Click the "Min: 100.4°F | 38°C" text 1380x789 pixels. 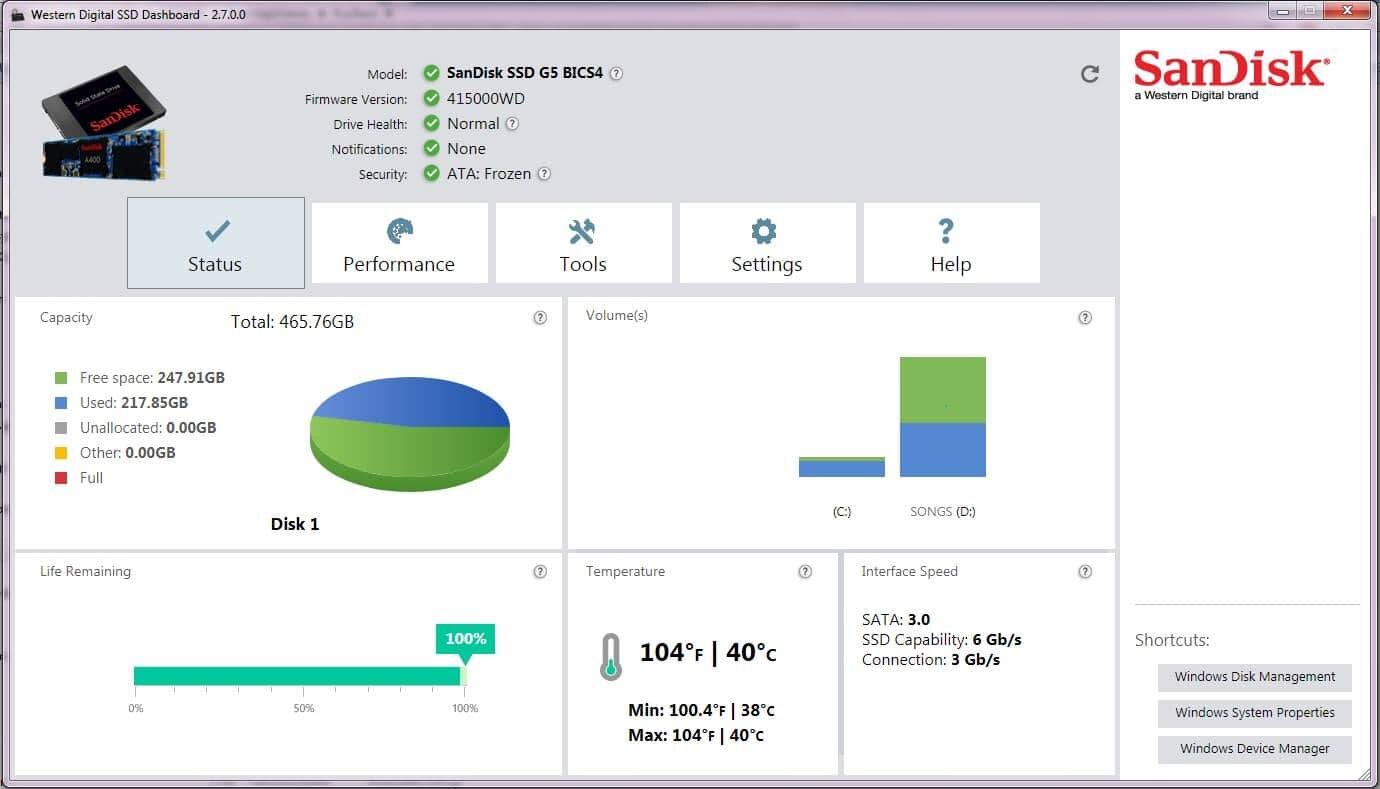pyautogui.click(x=701, y=711)
